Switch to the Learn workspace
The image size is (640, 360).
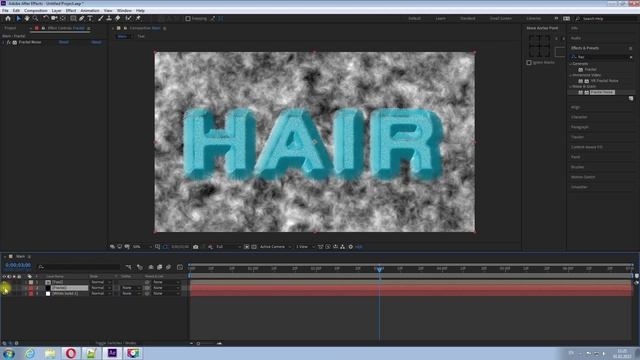(440, 18)
